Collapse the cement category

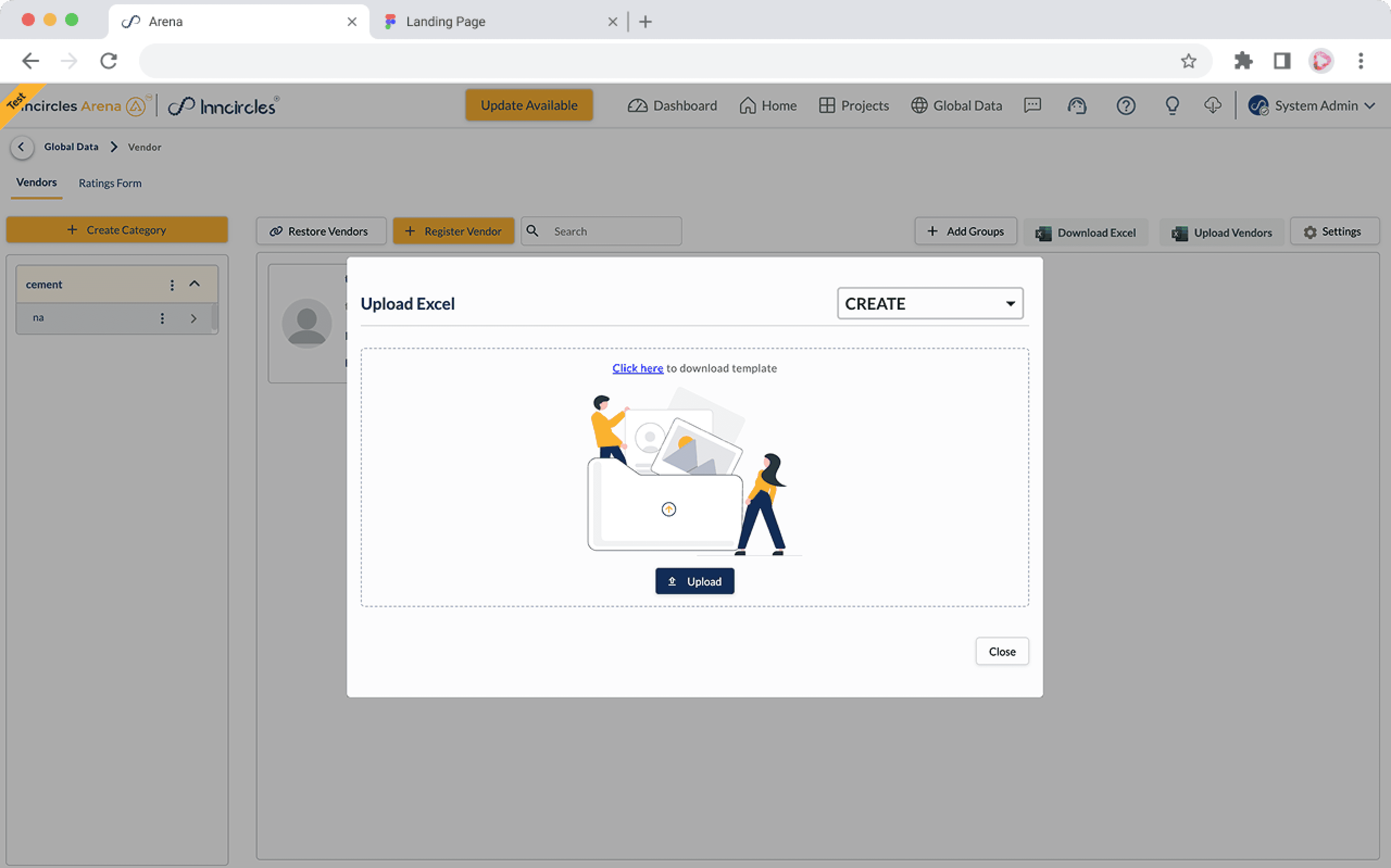tap(195, 284)
